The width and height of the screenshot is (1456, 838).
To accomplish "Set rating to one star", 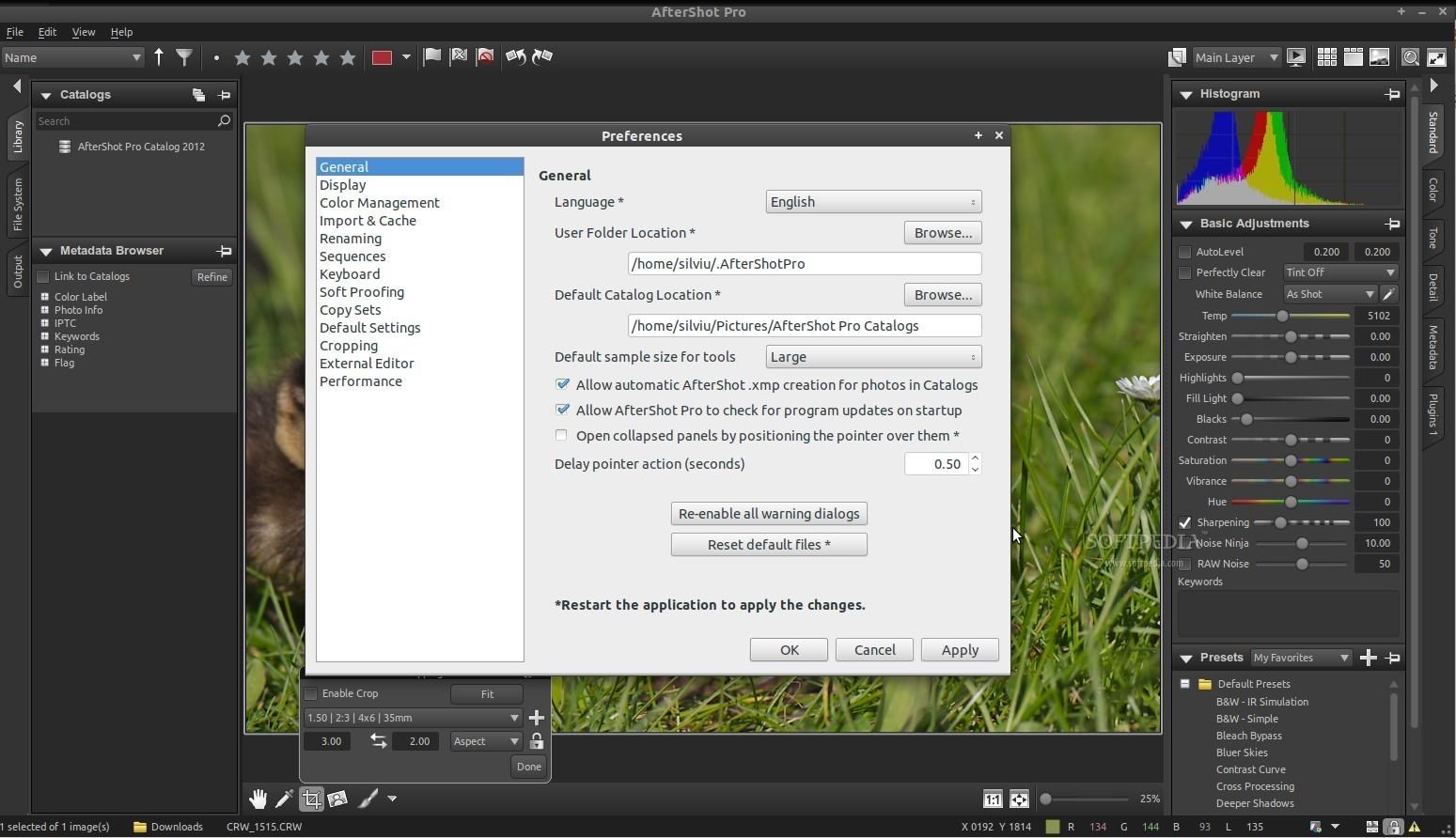I will click(243, 57).
